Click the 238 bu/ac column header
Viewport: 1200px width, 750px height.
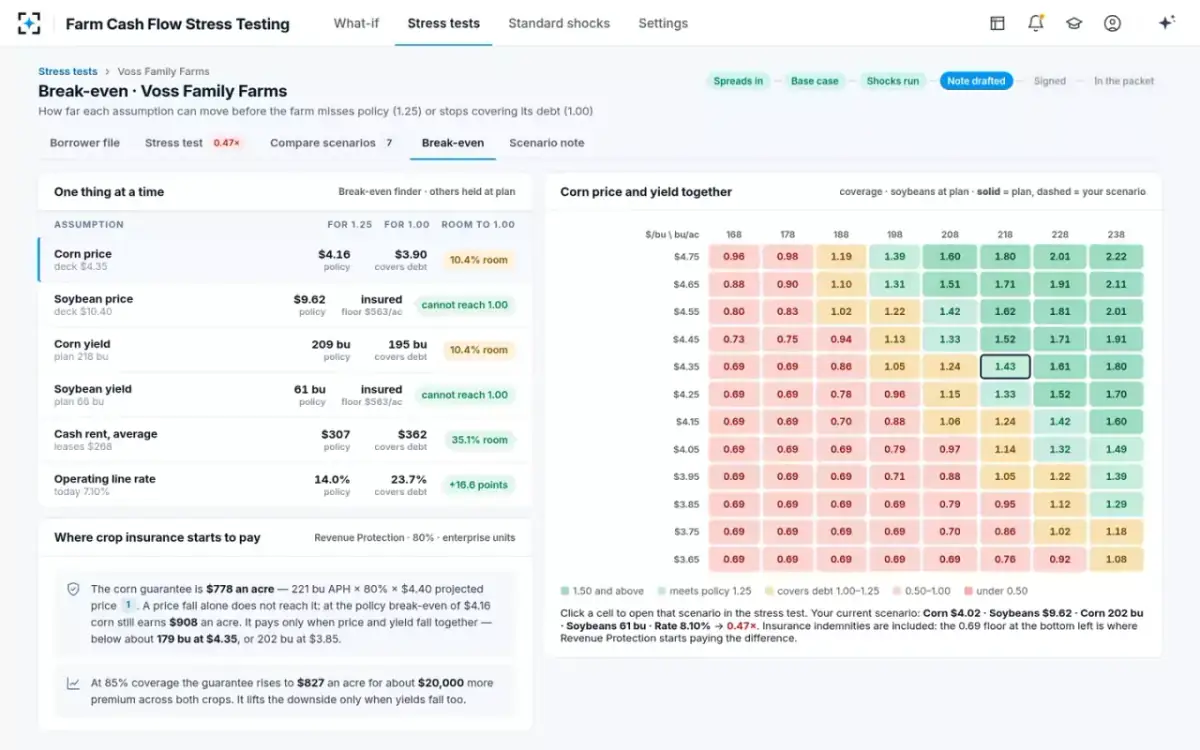click(1116, 235)
